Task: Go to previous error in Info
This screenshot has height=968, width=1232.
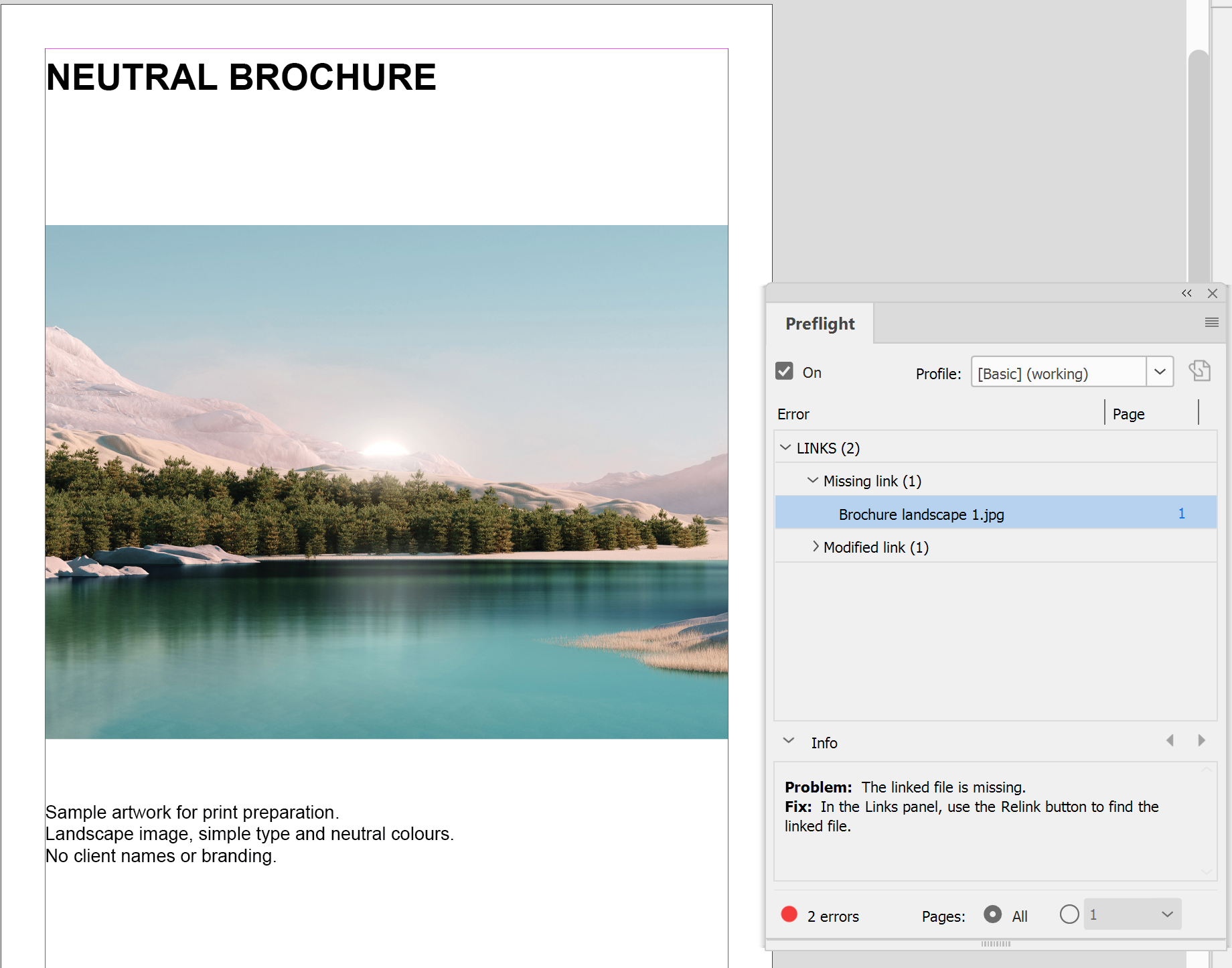Action: pos(1170,740)
